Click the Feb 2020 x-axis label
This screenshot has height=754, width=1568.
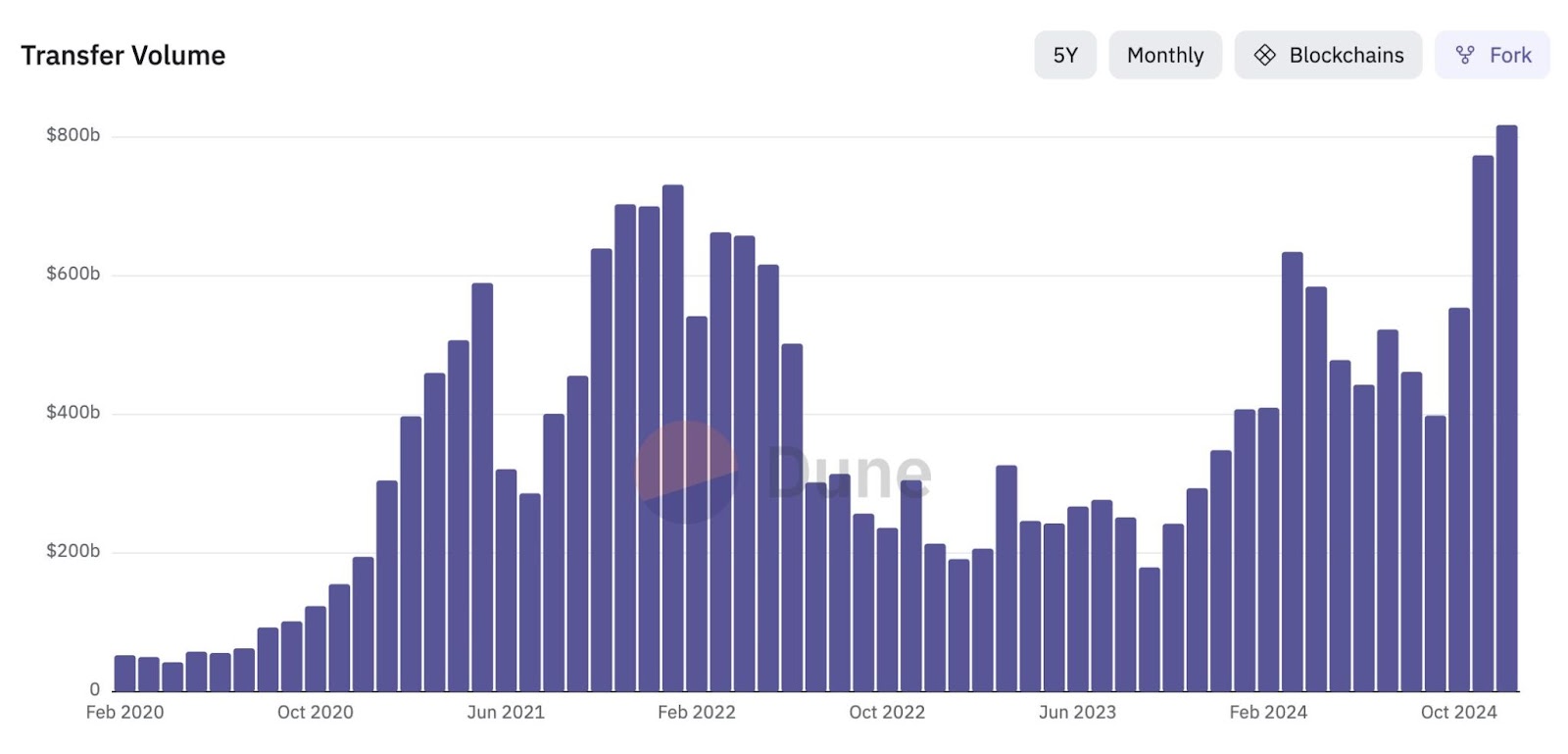click(x=124, y=712)
